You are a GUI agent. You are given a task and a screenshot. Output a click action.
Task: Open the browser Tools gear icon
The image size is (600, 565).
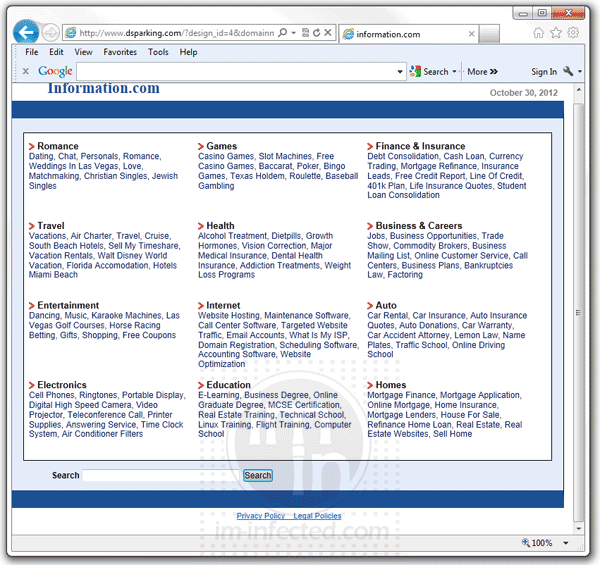[573, 33]
